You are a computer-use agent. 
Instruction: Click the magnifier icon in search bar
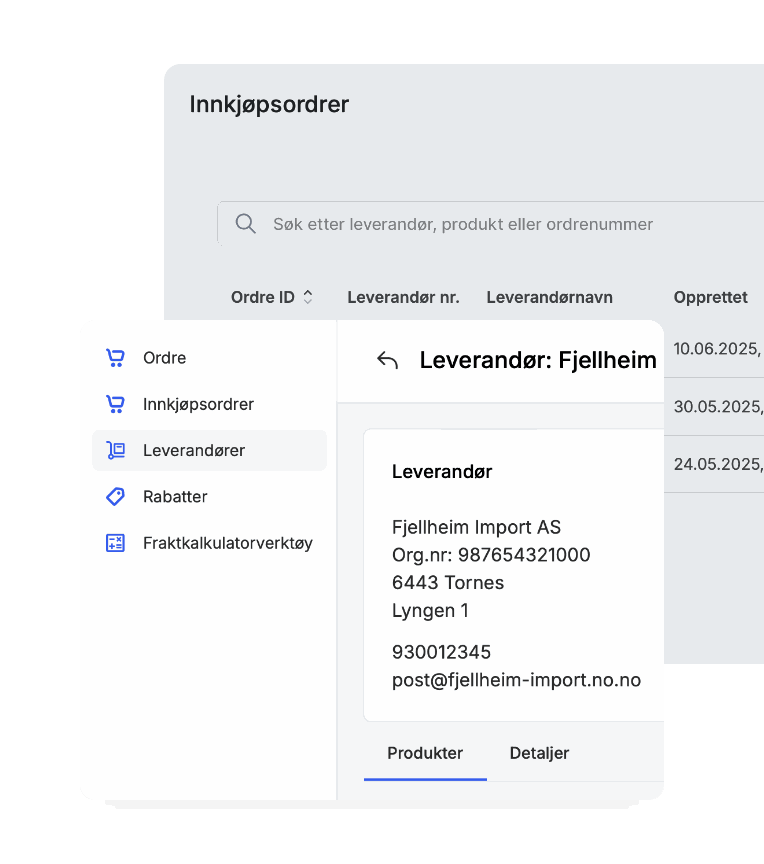tap(246, 224)
